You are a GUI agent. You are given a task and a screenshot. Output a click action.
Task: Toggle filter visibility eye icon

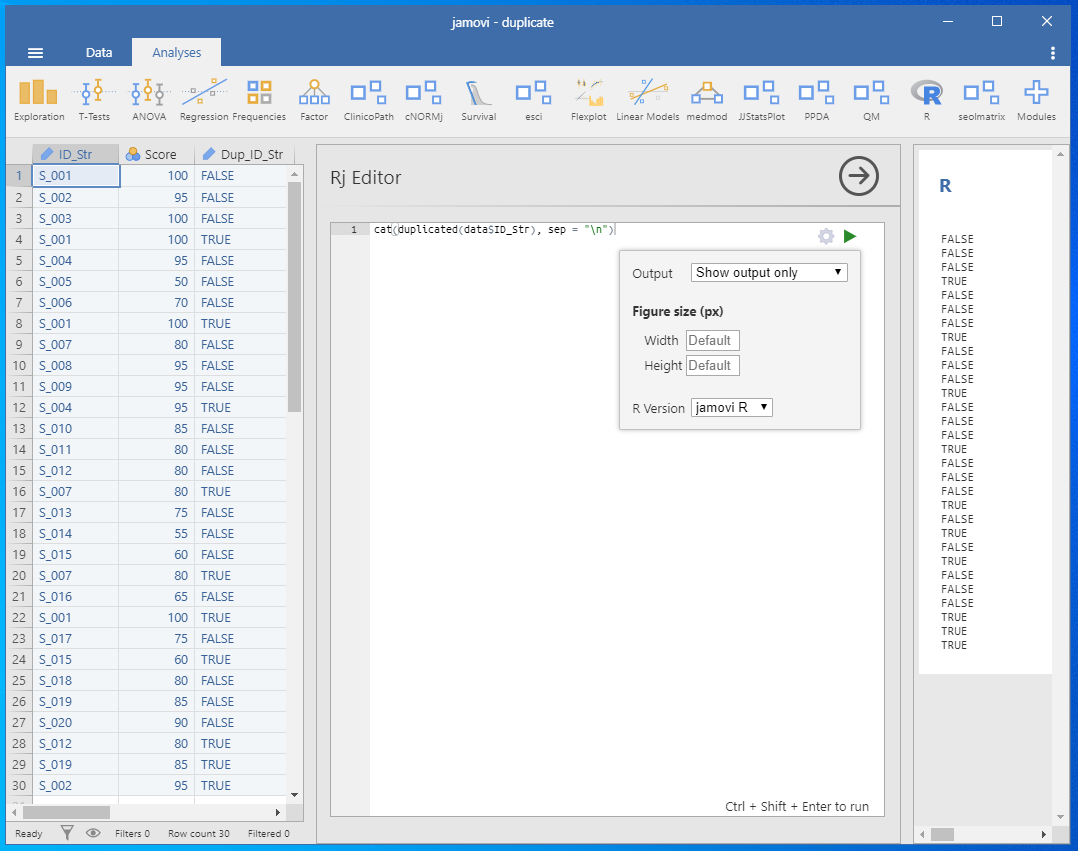coord(93,833)
